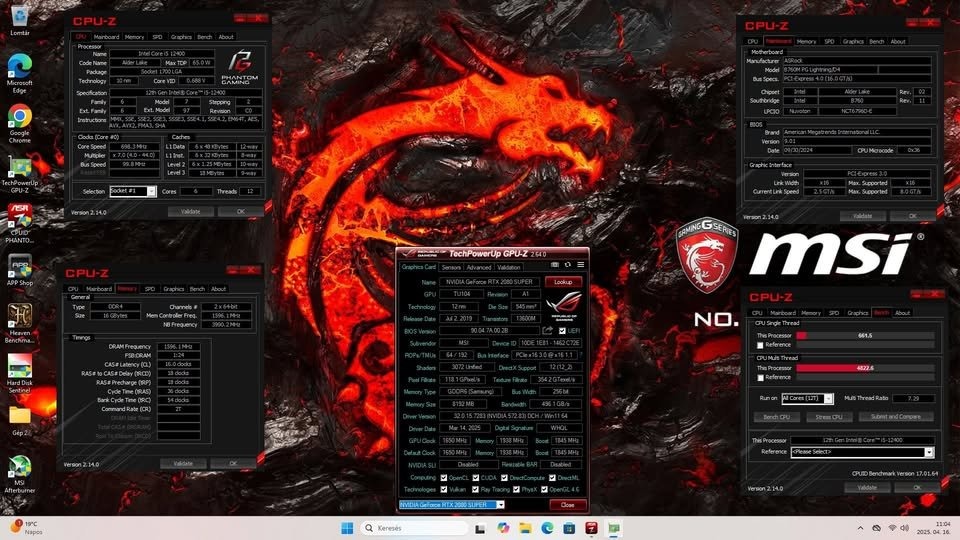Launch Microsoft Edge from the desktop shortcut

(20, 73)
